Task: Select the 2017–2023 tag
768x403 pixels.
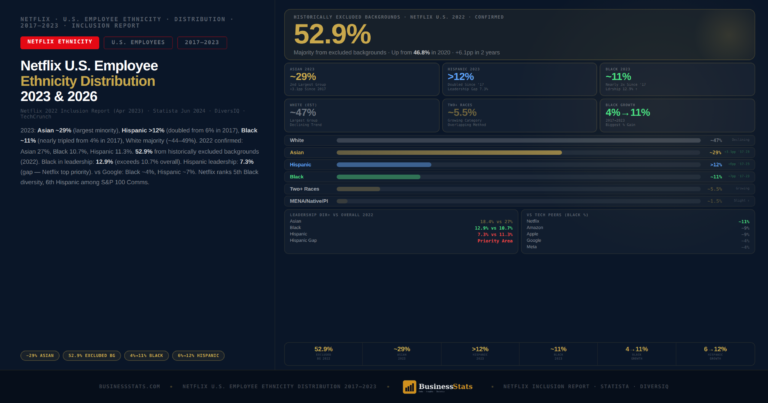Action: [202, 43]
